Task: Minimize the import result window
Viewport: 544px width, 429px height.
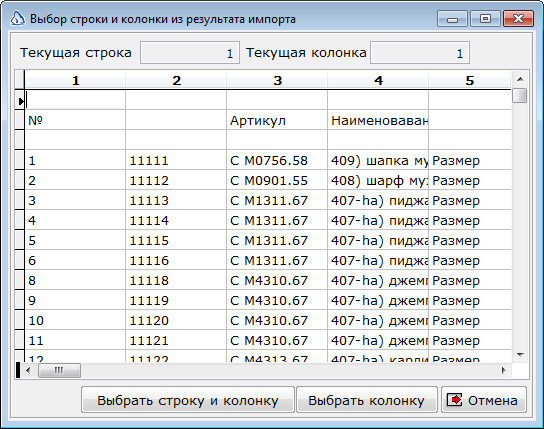Action: coord(452,19)
